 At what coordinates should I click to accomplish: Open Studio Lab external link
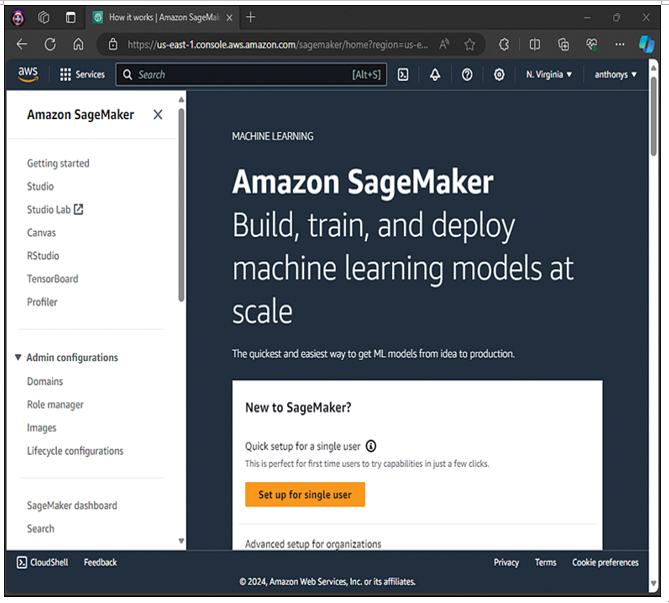[x=55, y=210]
